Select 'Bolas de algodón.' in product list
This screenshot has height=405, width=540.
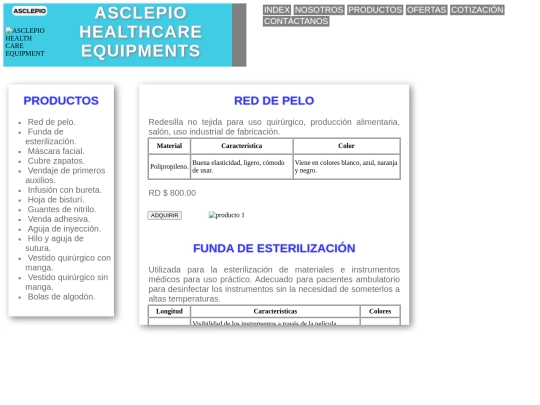[x=61, y=297]
